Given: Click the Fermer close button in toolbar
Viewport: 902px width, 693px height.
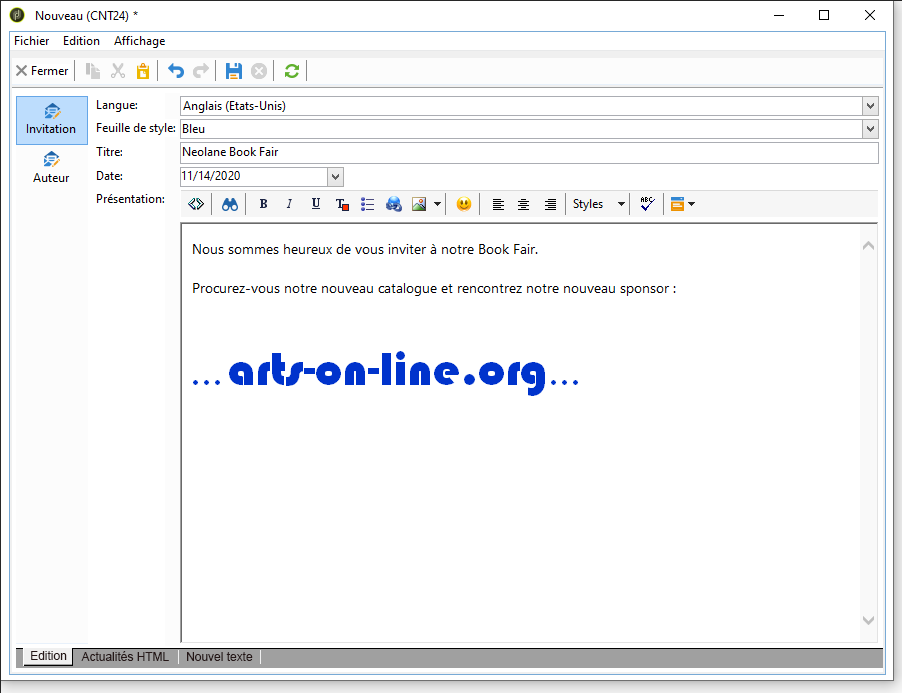Looking at the screenshot, I should click(x=42, y=71).
